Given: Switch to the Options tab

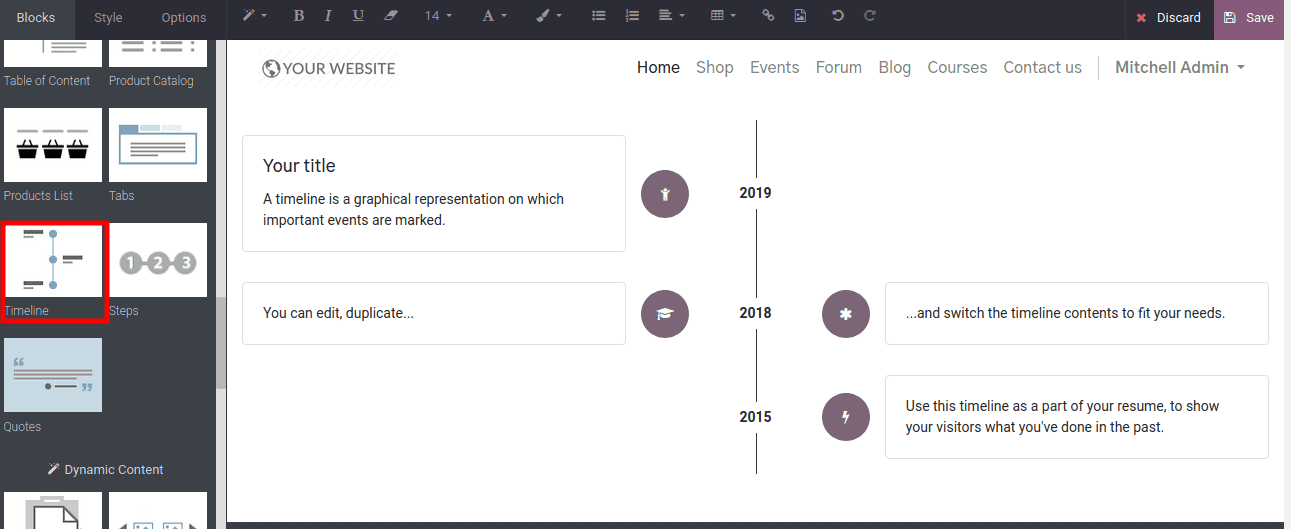Looking at the screenshot, I should (x=184, y=18).
